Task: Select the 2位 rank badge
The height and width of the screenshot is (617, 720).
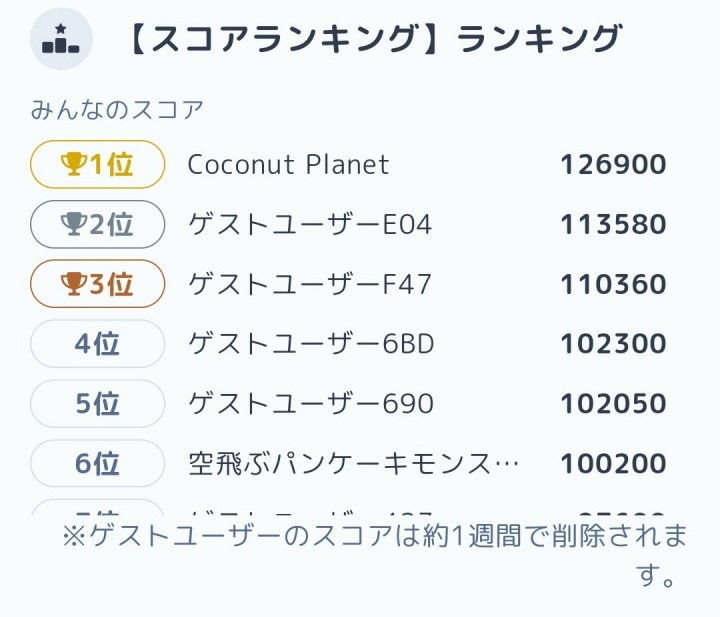Action: click(x=97, y=224)
